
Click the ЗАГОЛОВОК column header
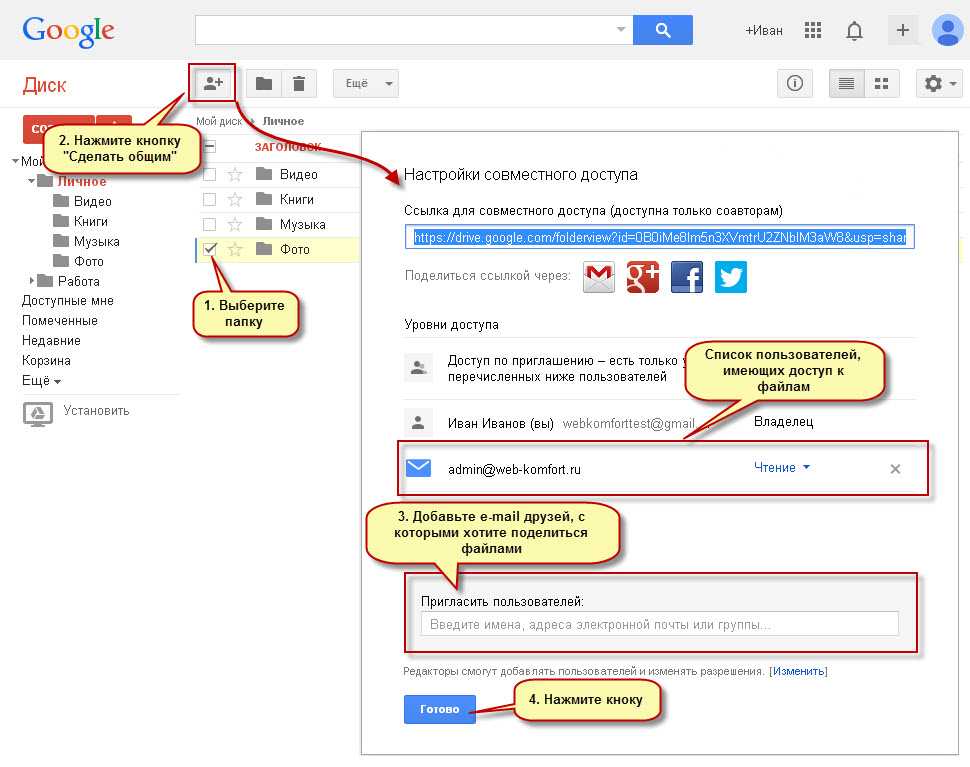[x=288, y=147]
